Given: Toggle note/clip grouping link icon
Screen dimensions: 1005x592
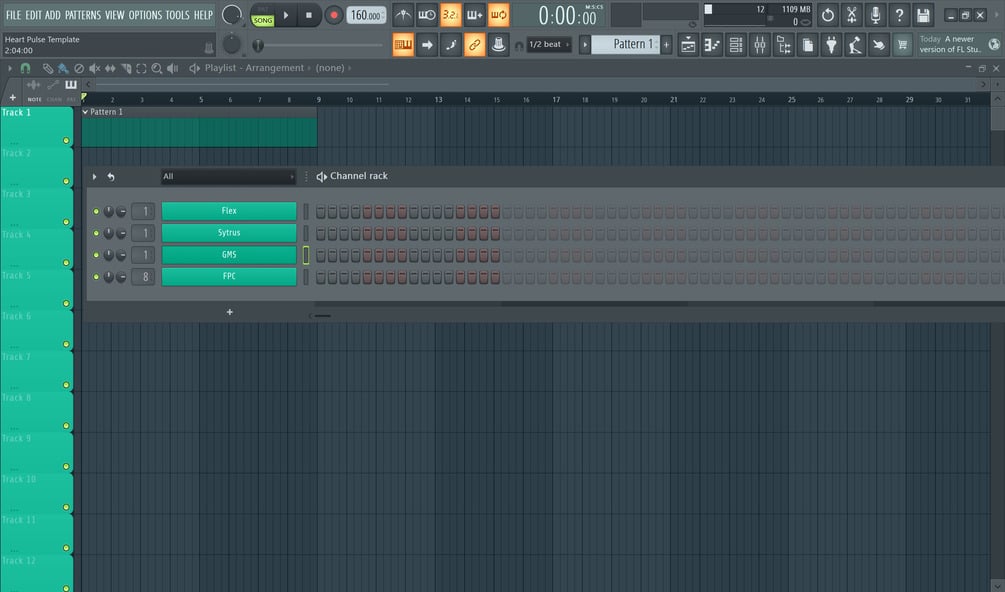Looking at the screenshot, I should click(474, 45).
